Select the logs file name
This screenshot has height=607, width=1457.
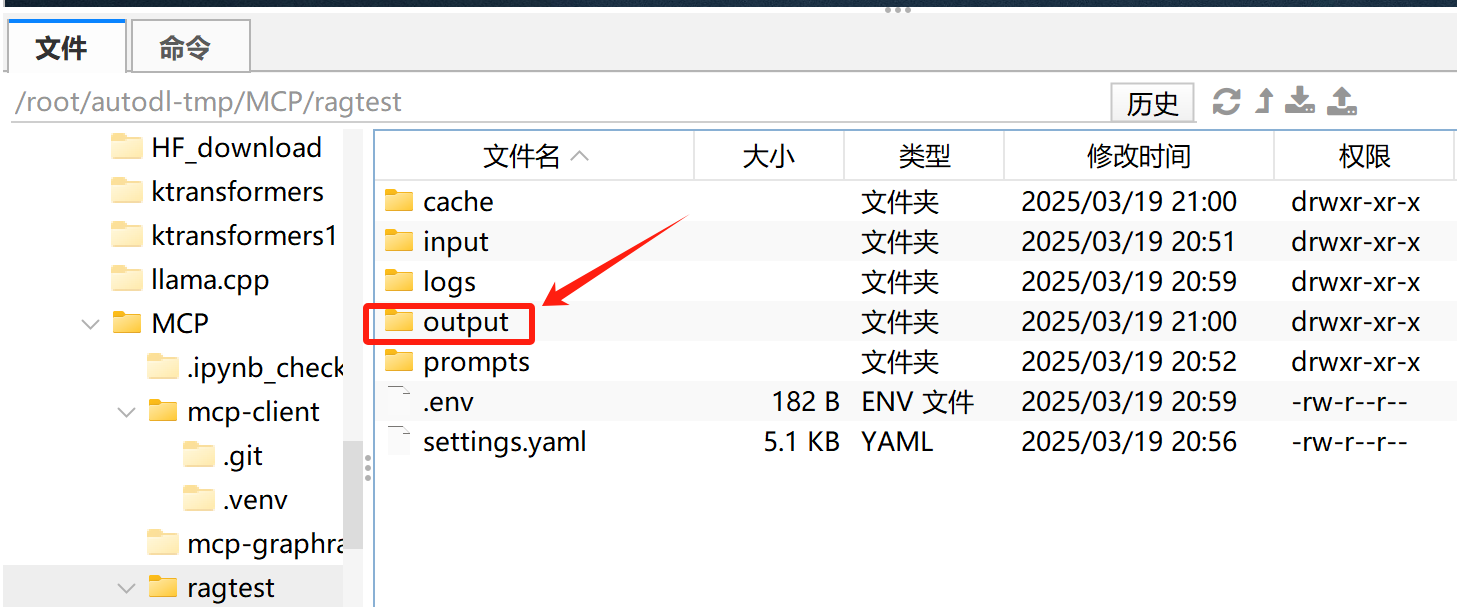pyautogui.click(x=449, y=282)
